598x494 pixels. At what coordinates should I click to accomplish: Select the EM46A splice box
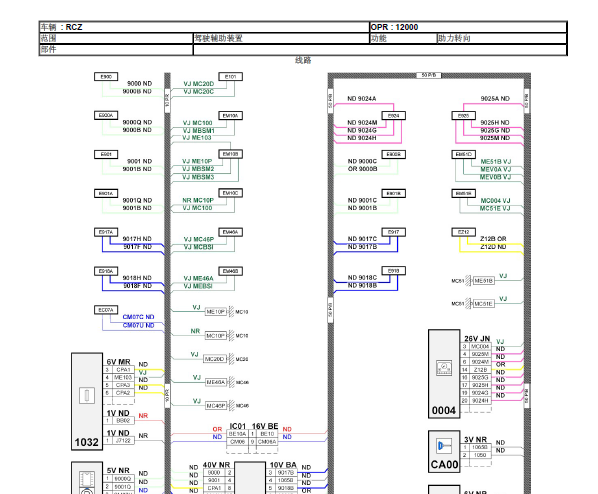point(230,232)
